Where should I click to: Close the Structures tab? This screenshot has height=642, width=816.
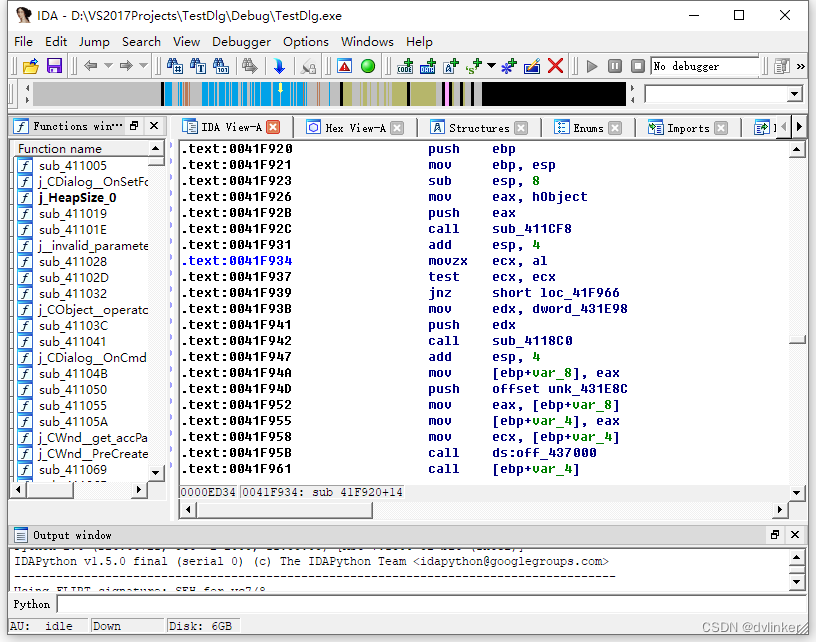pyautogui.click(x=521, y=128)
